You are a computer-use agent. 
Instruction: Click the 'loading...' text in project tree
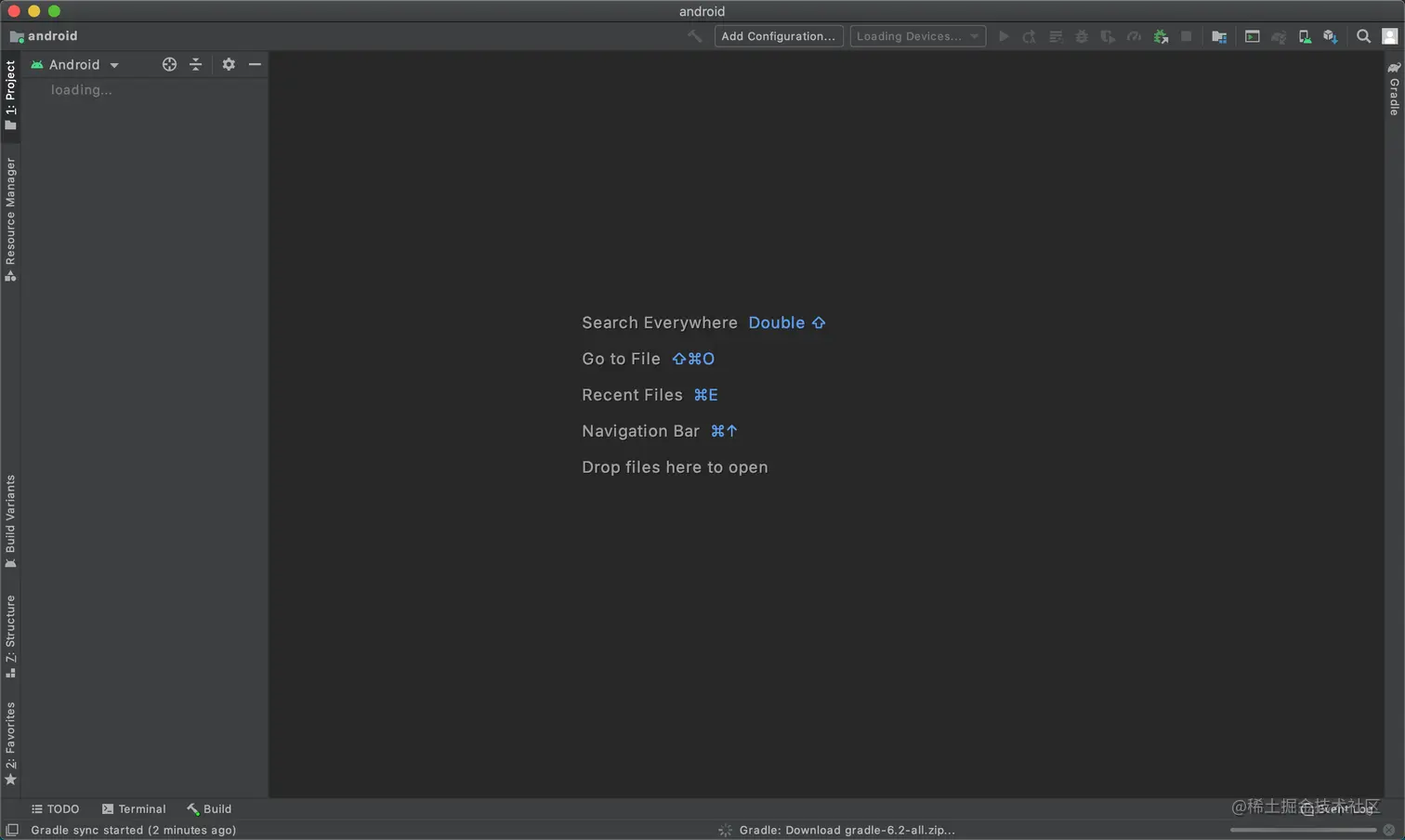pyautogui.click(x=81, y=90)
